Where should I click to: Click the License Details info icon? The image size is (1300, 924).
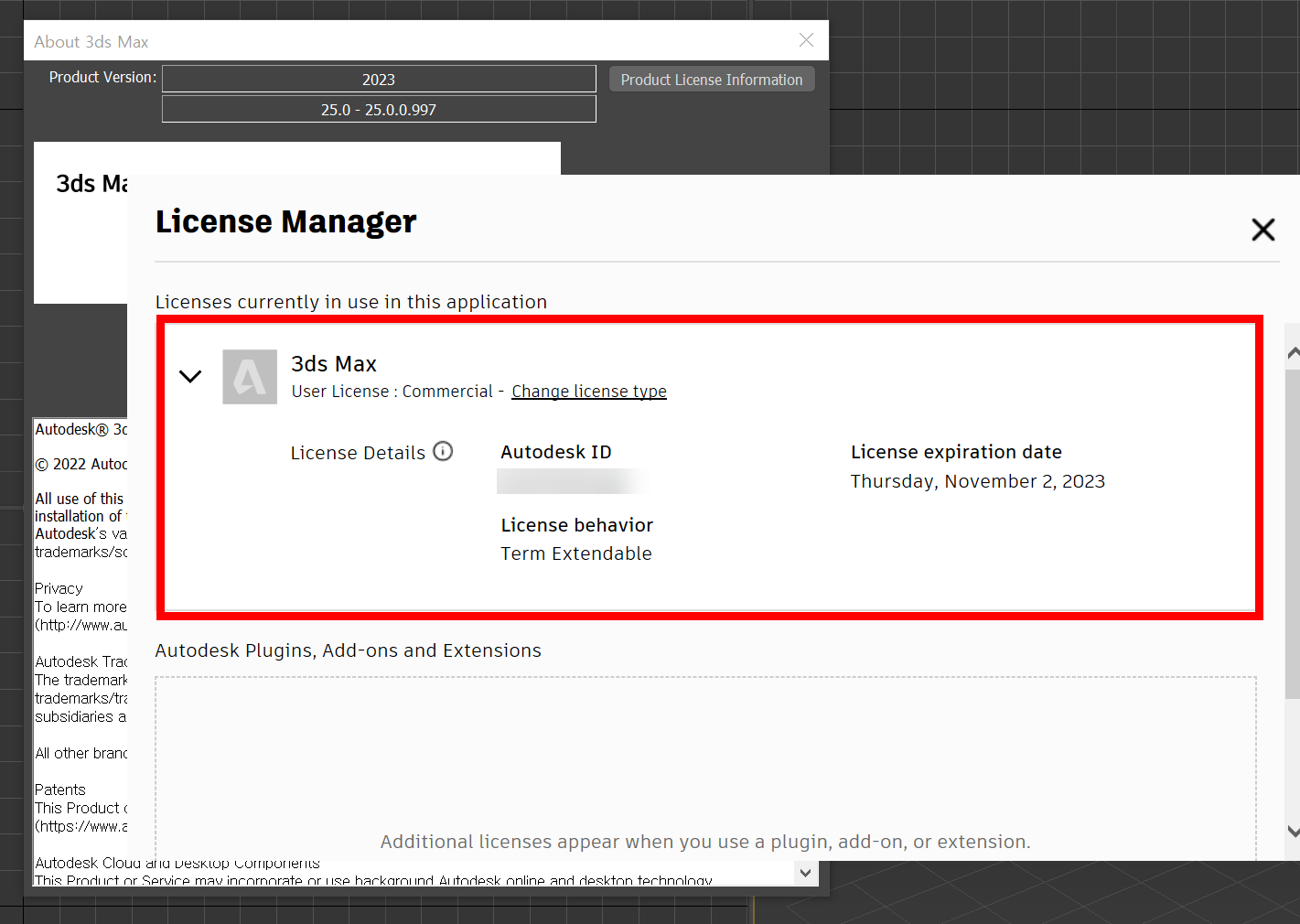pos(443,451)
